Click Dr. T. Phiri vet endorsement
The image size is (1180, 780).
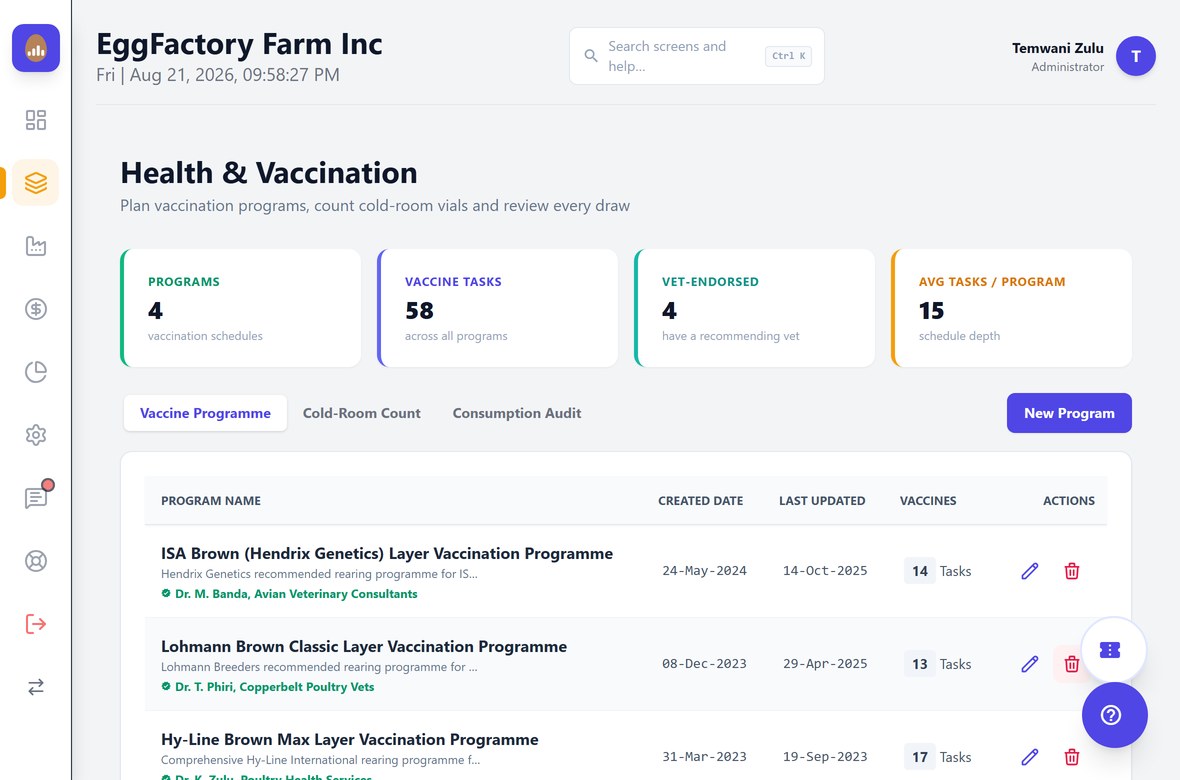point(268,687)
